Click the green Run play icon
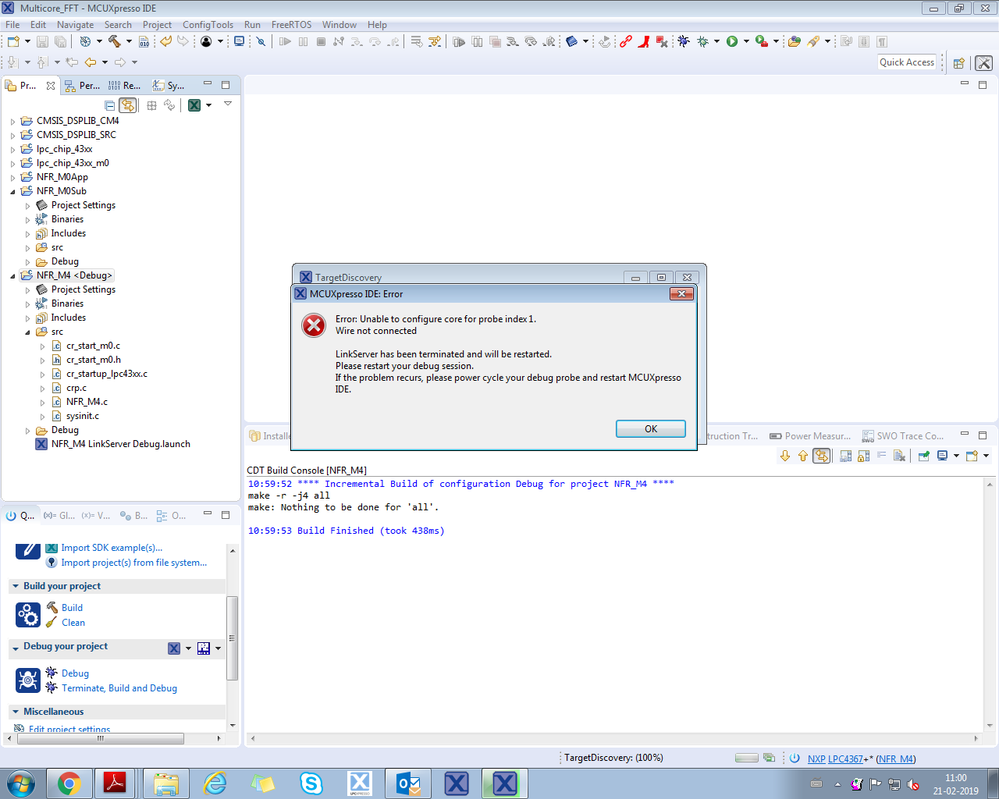999x799 pixels. (732, 41)
